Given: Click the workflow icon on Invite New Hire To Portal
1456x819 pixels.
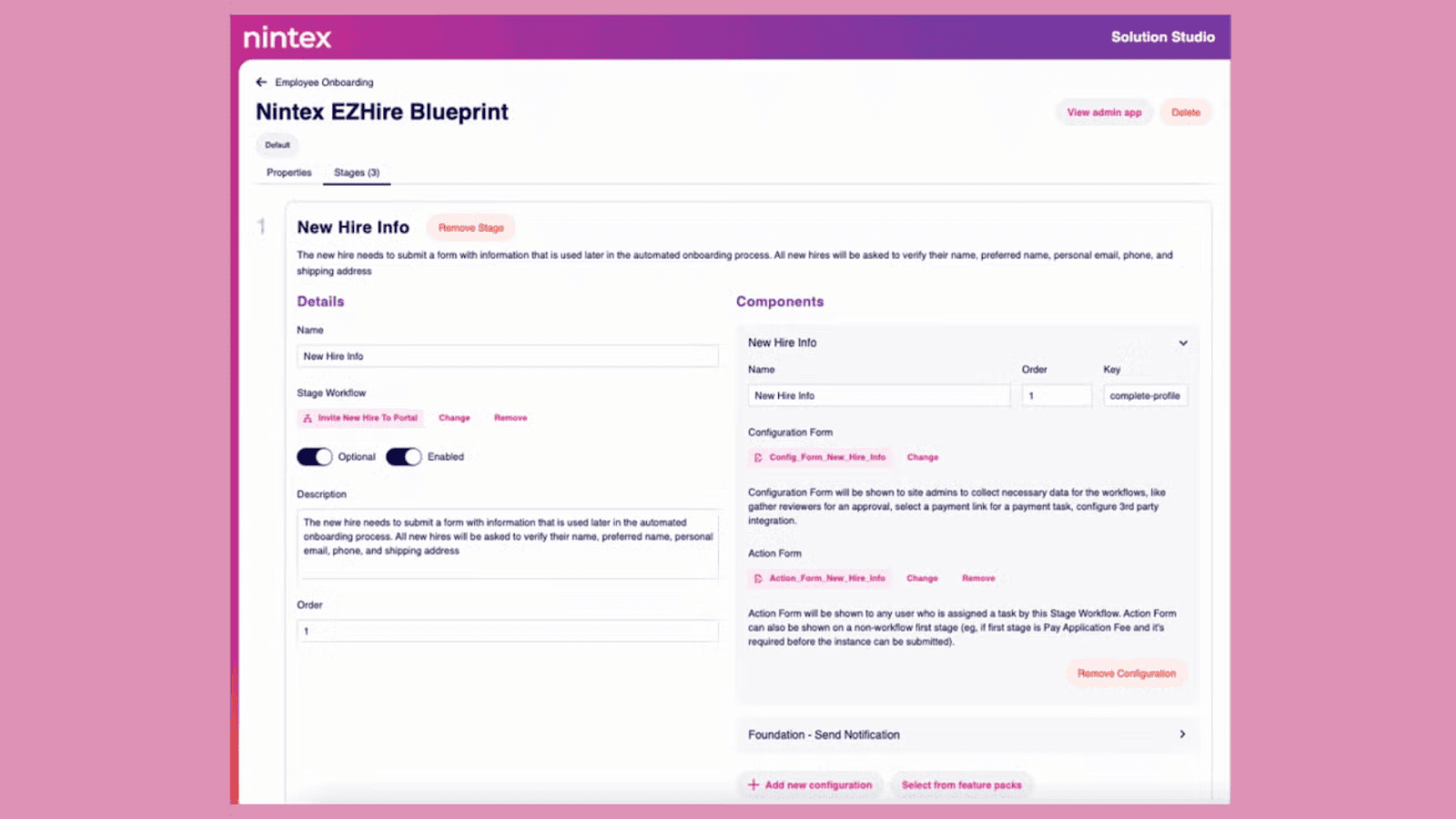Looking at the screenshot, I should pyautogui.click(x=308, y=419).
